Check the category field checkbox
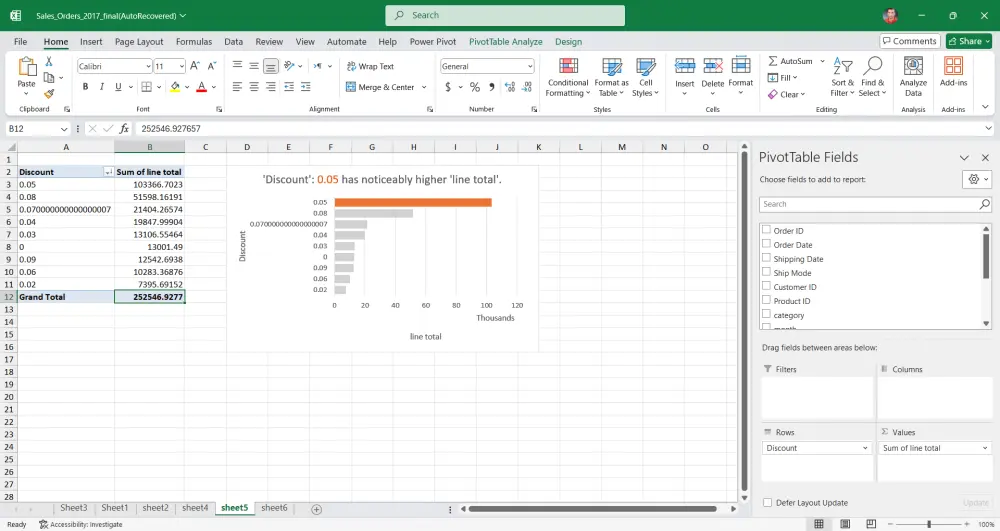Viewport: 1000px width, 531px height. tap(767, 314)
